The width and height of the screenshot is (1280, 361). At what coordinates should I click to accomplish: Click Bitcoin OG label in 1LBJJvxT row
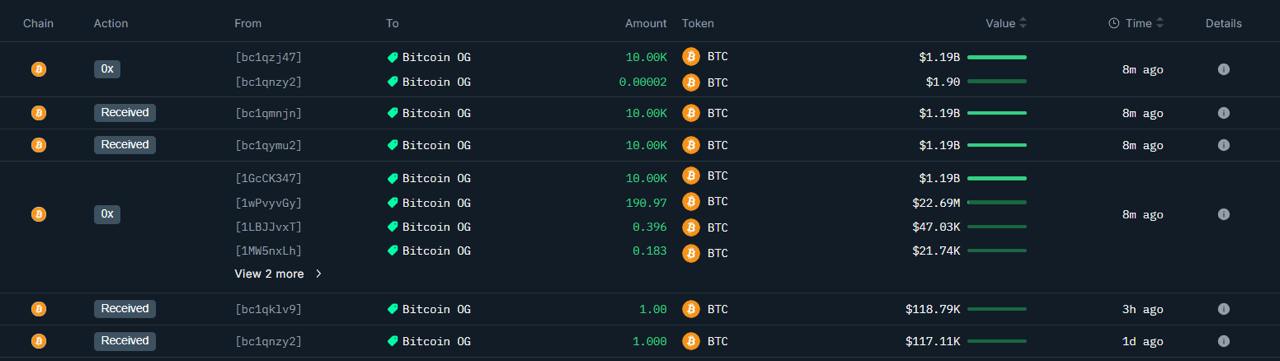(436, 227)
